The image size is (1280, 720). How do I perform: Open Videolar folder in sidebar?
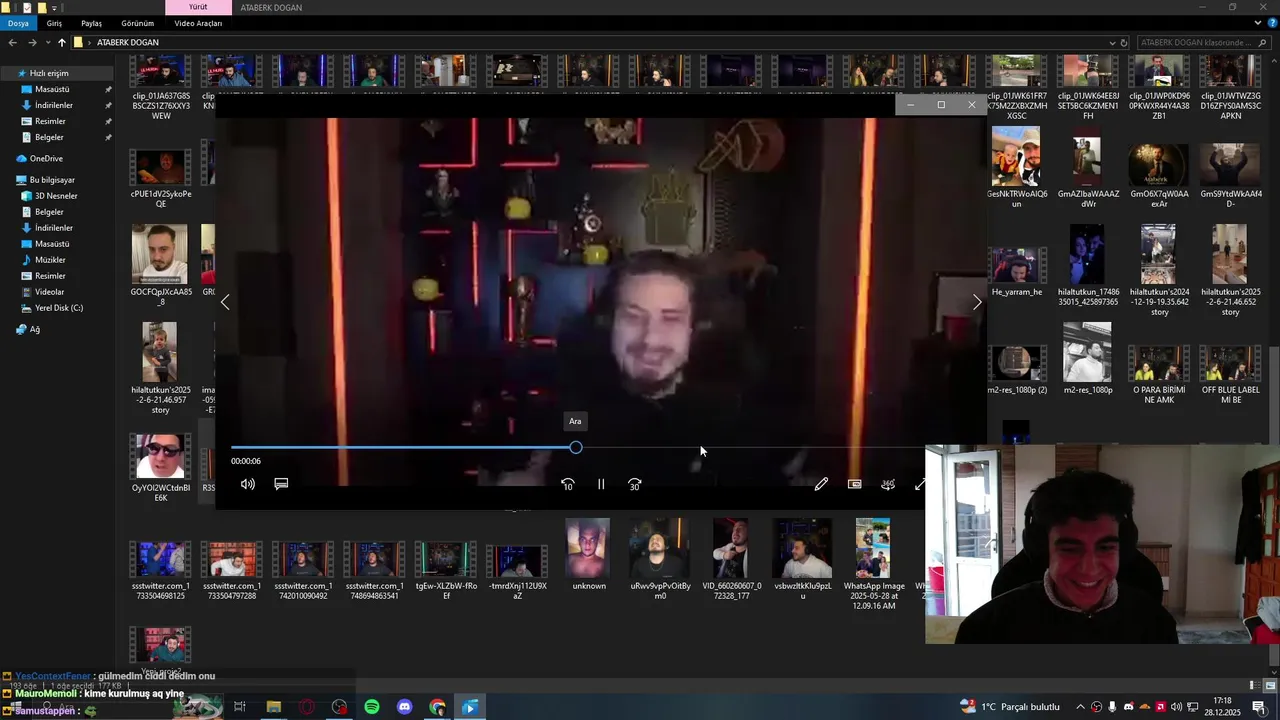(49, 292)
